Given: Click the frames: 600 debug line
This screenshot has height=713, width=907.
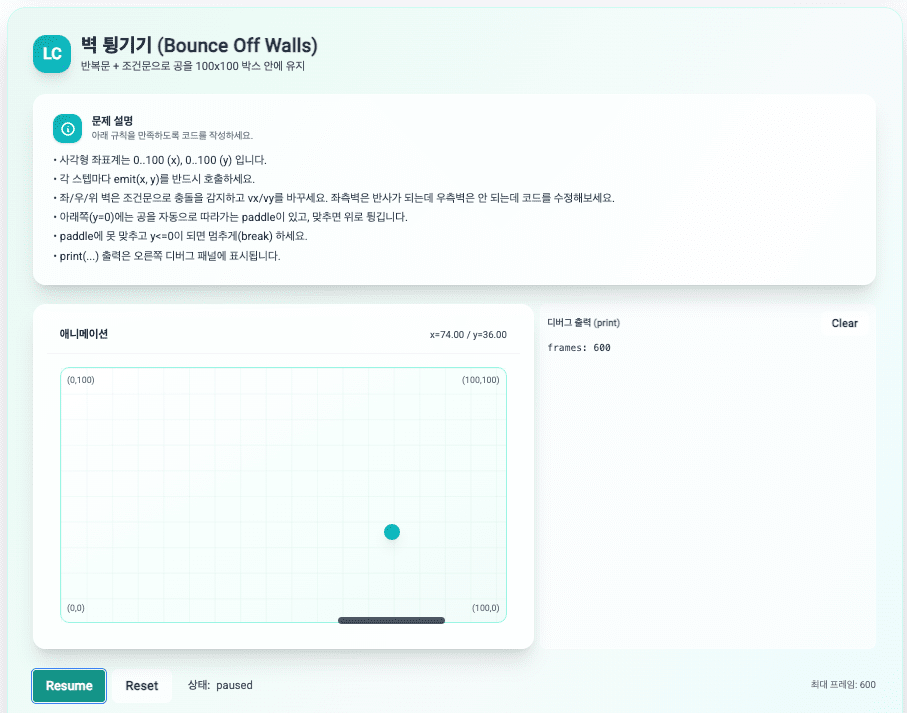Looking at the screenshot, I should [579, 348].
